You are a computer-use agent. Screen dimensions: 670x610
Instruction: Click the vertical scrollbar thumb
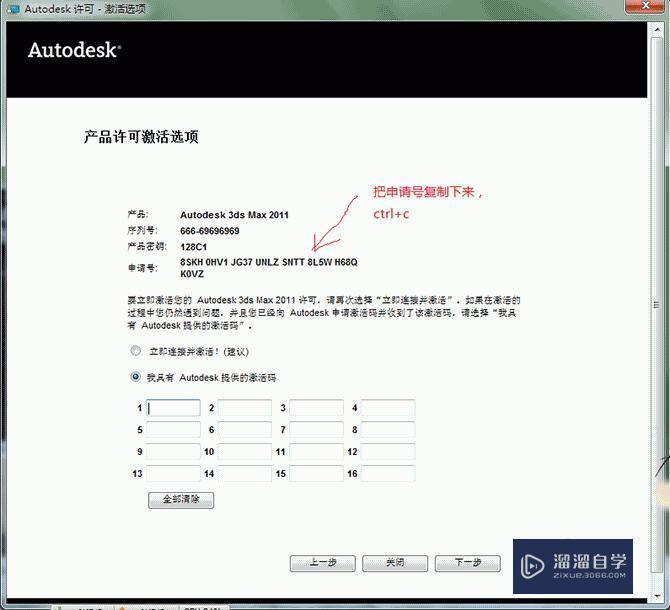(x=657, y=304)
